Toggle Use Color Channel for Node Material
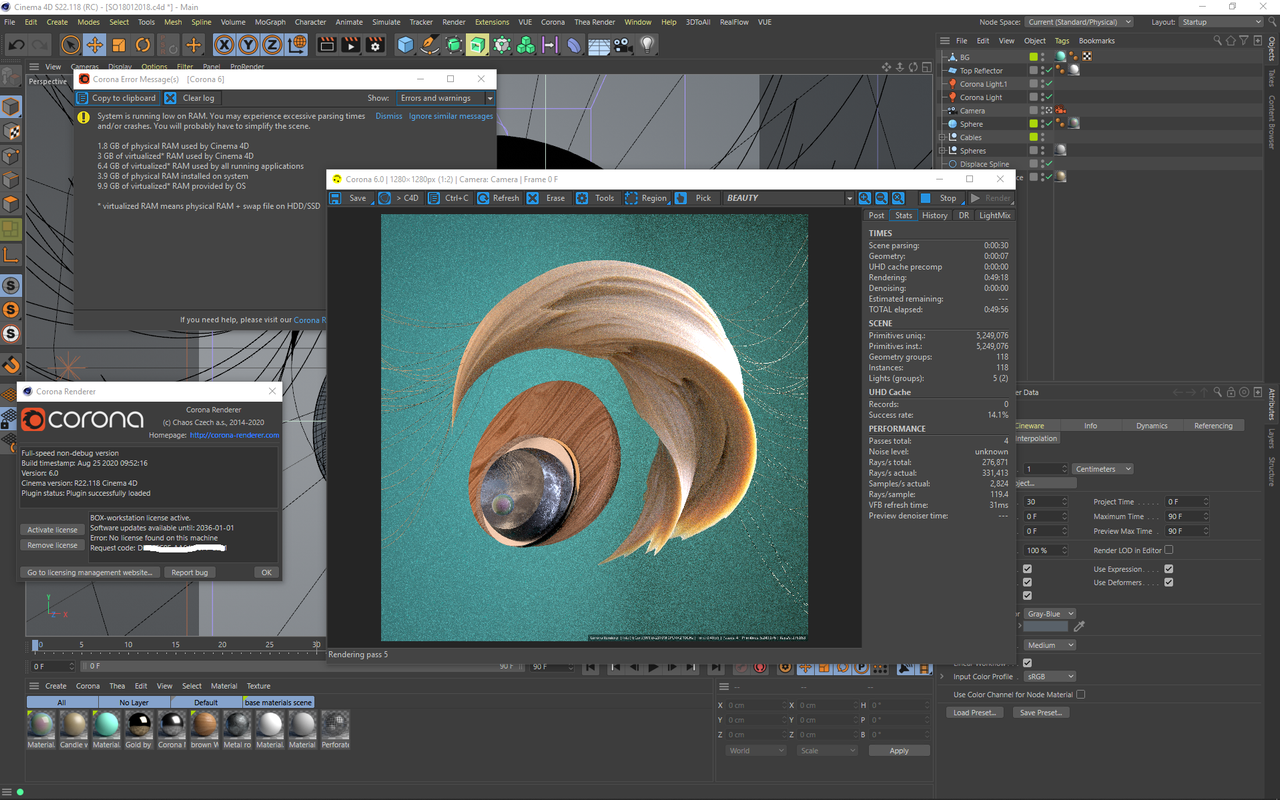Screen dimensions: 1280x800 pyautogui.click(x=1081, y=694)
